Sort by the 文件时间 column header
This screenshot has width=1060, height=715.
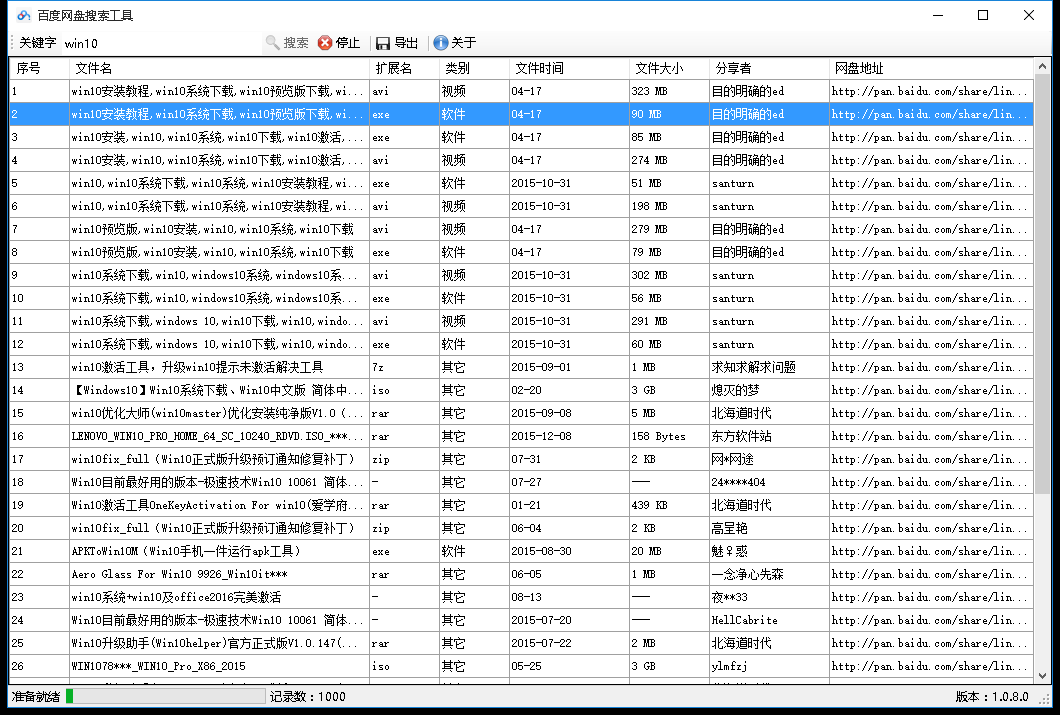[569, 68]
